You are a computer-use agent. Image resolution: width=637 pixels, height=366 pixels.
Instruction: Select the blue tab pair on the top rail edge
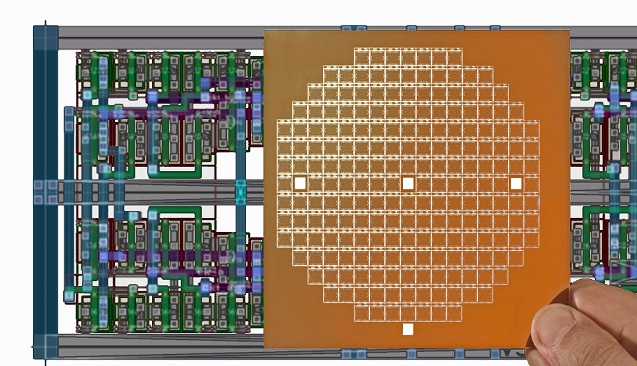click(x=354, y=28)
